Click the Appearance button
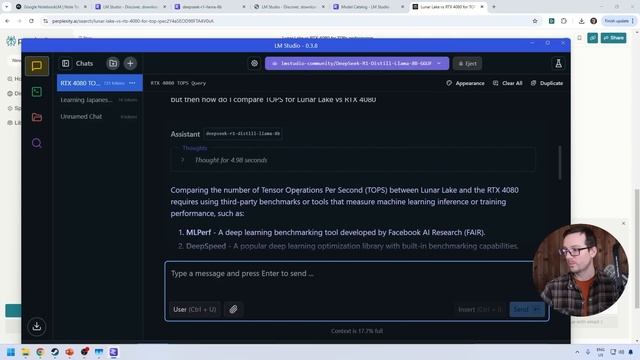 pos(465,83)
